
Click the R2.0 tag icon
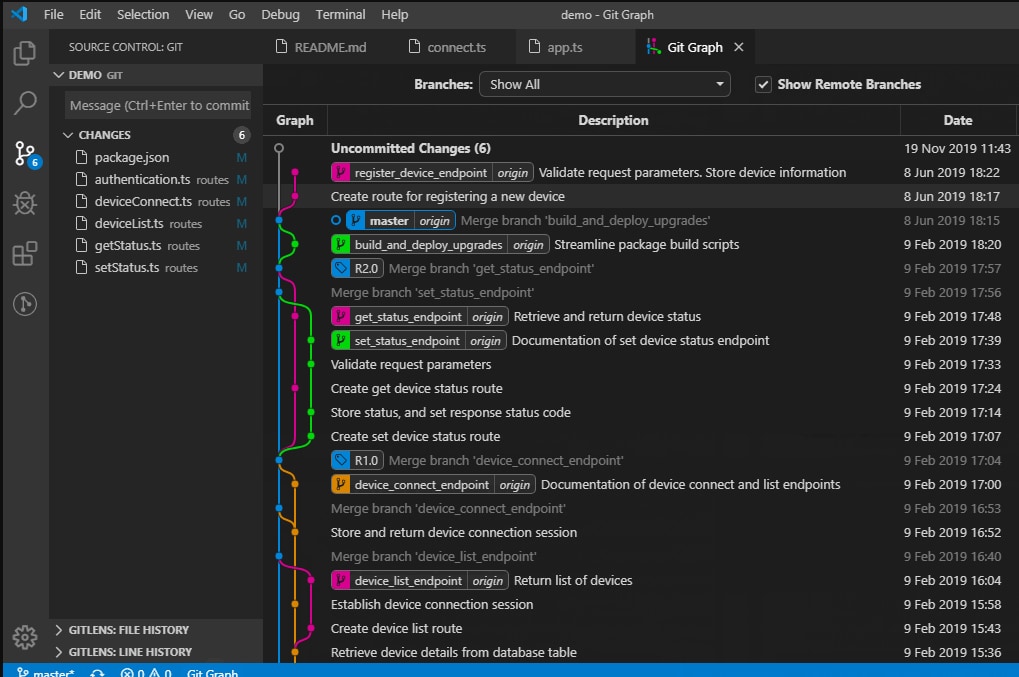[x=340, y=268]
